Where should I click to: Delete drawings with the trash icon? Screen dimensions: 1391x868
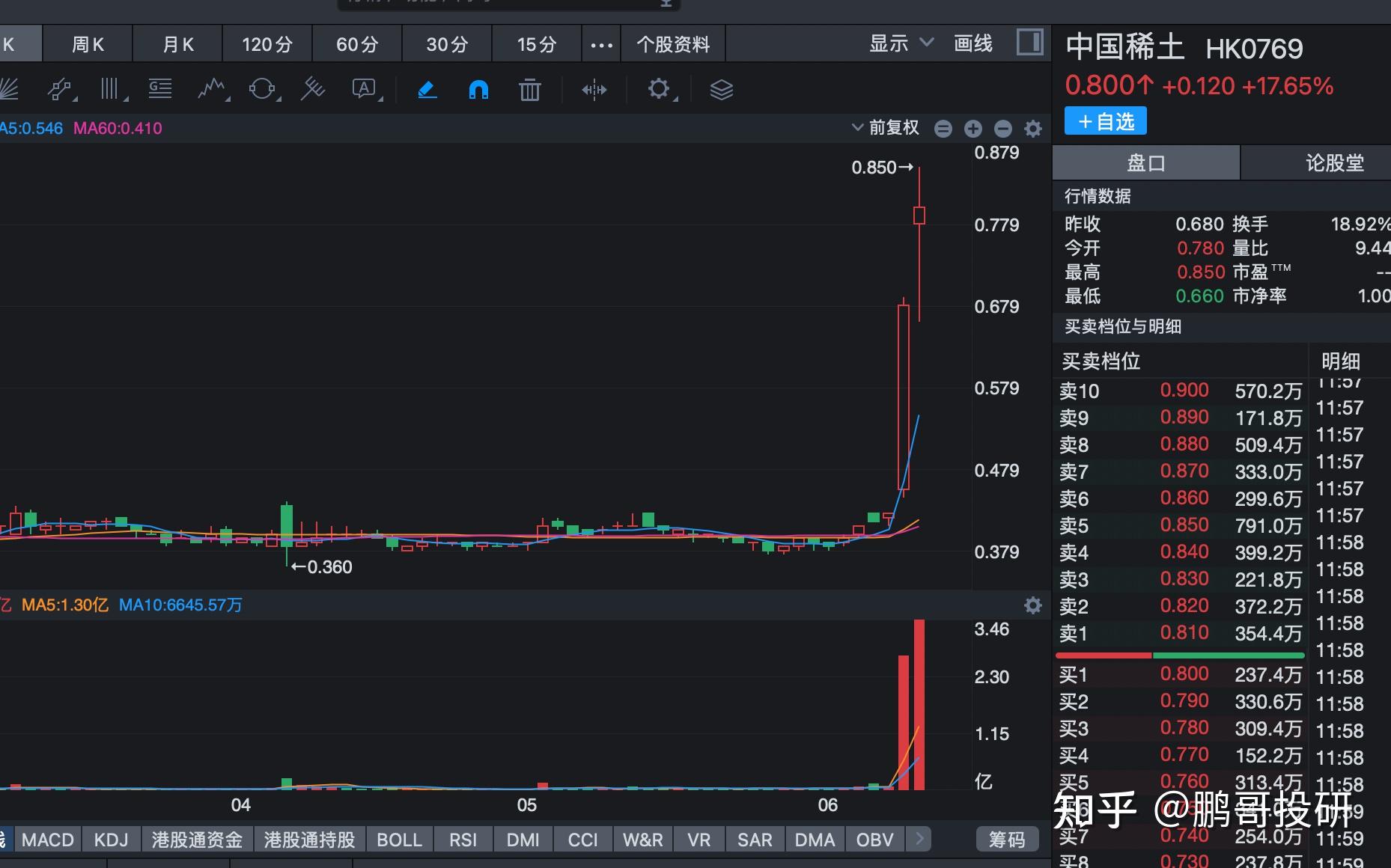pos(529,90)
